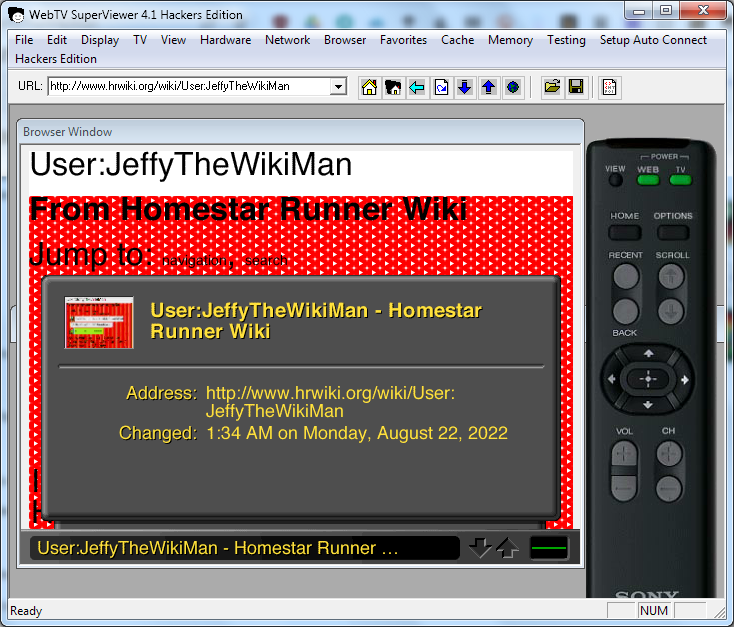Open the Browser menu
The width and height of the screenshot is (734, 627).
pos(345,40)
